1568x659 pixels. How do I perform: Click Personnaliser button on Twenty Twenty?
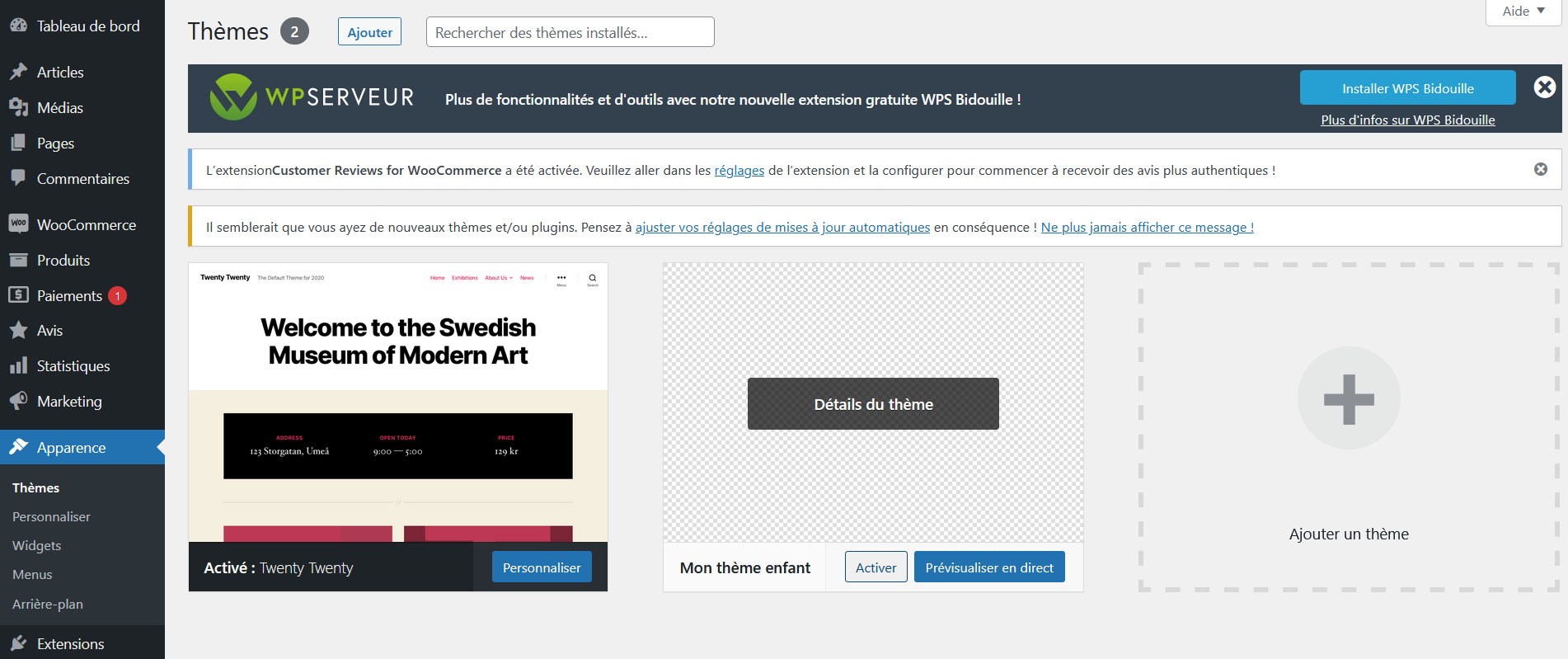tap(542, 567)
